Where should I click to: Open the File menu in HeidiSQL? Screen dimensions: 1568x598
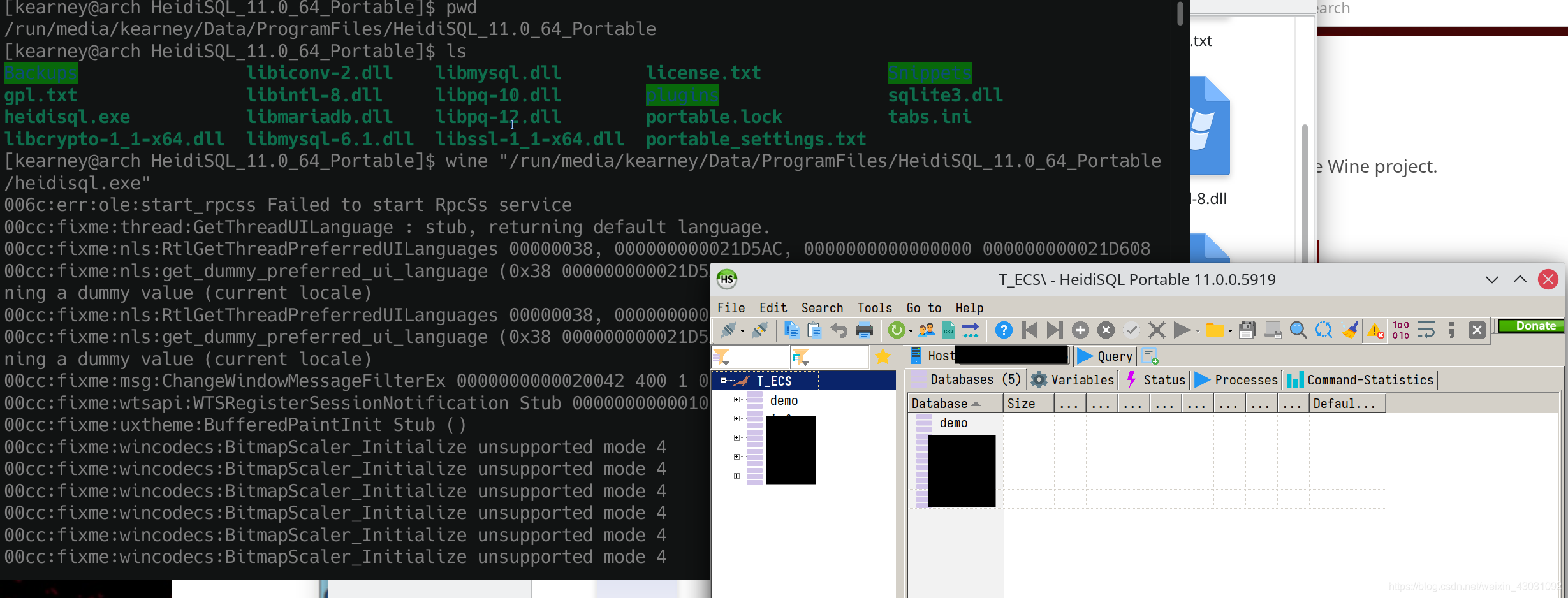tap(731, 308)
